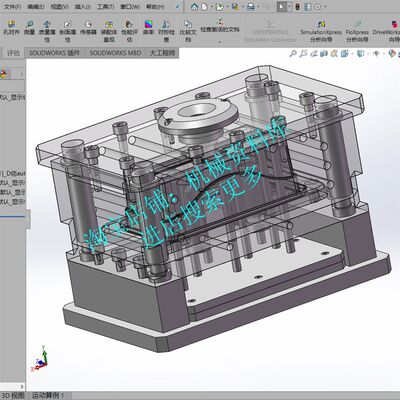Viewport: 400px width, 400px height.
Task: Pin the menu bar with pushpin icon
Action: [x=178, y=7]
